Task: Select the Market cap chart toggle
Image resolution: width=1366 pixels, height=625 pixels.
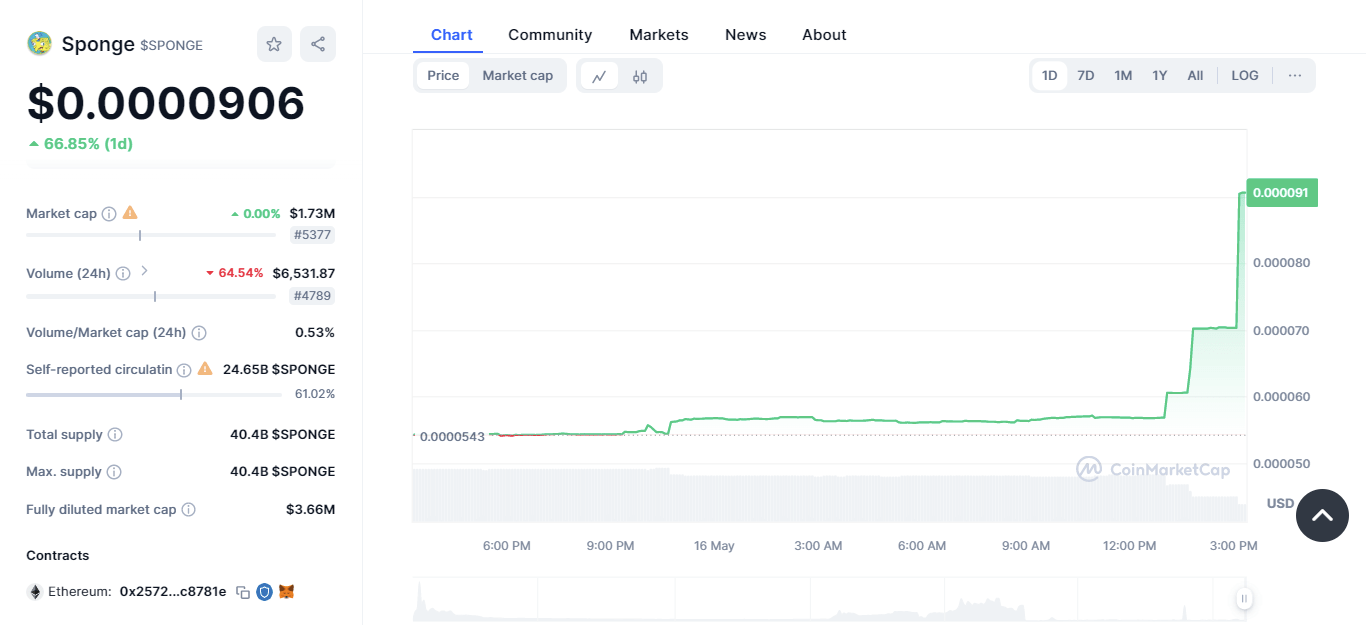Action: coord(518,76)
